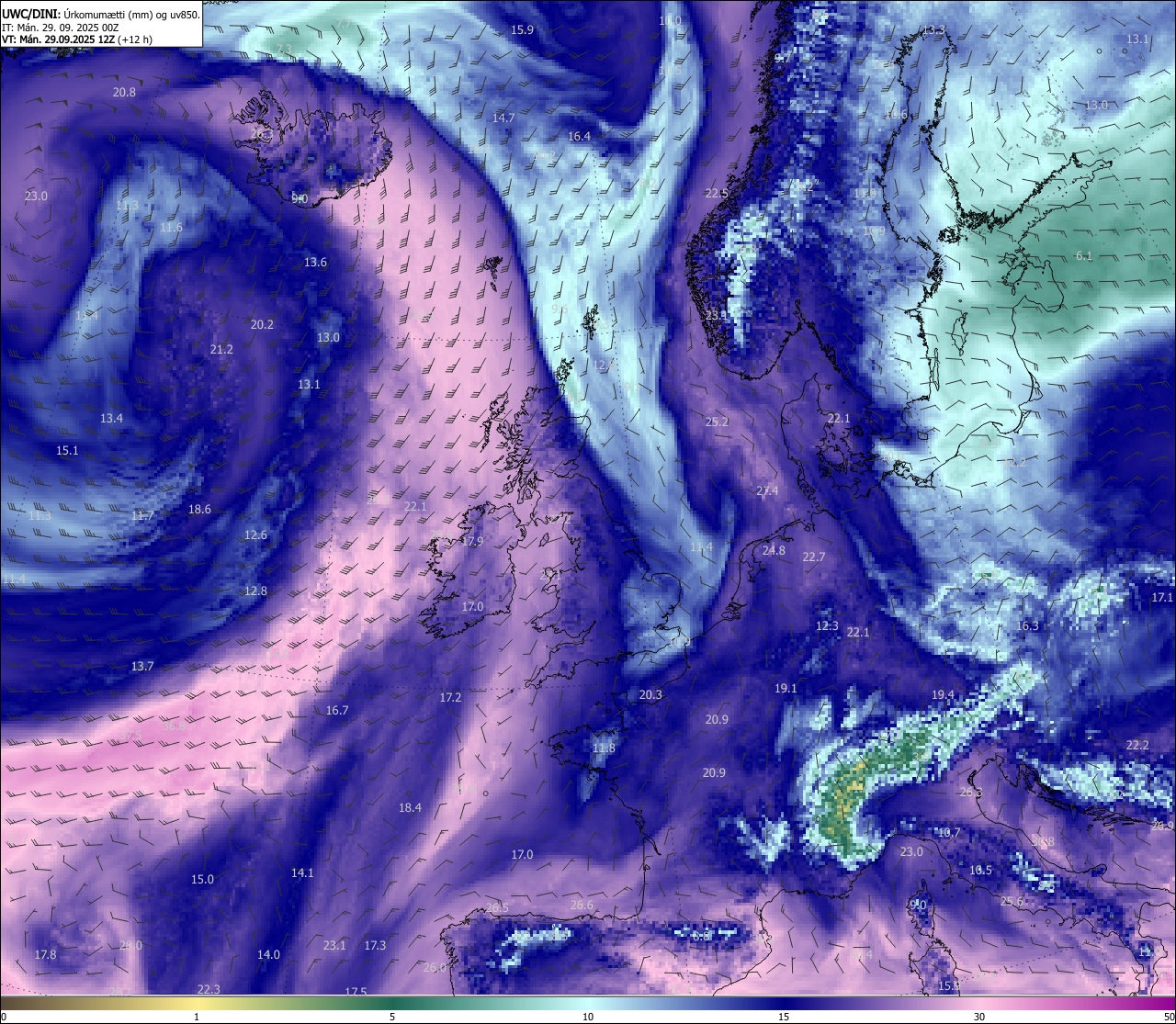Click the 20.3 value over English Channel

point(650,694)
